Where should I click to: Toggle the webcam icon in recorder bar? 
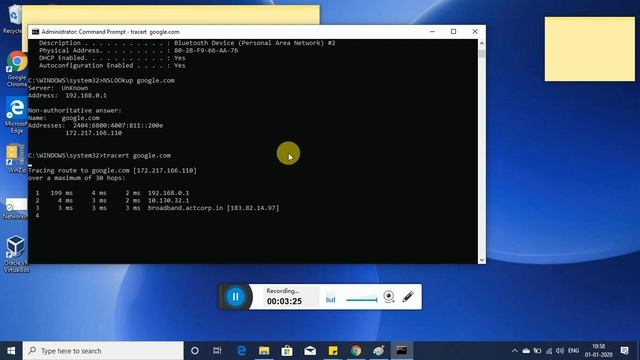389,297
